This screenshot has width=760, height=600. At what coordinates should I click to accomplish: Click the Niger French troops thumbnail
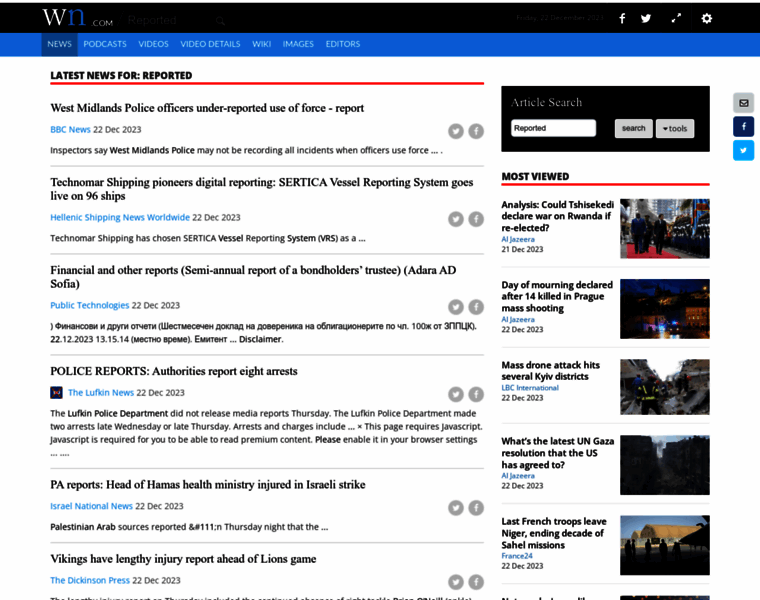click(665, 545)
